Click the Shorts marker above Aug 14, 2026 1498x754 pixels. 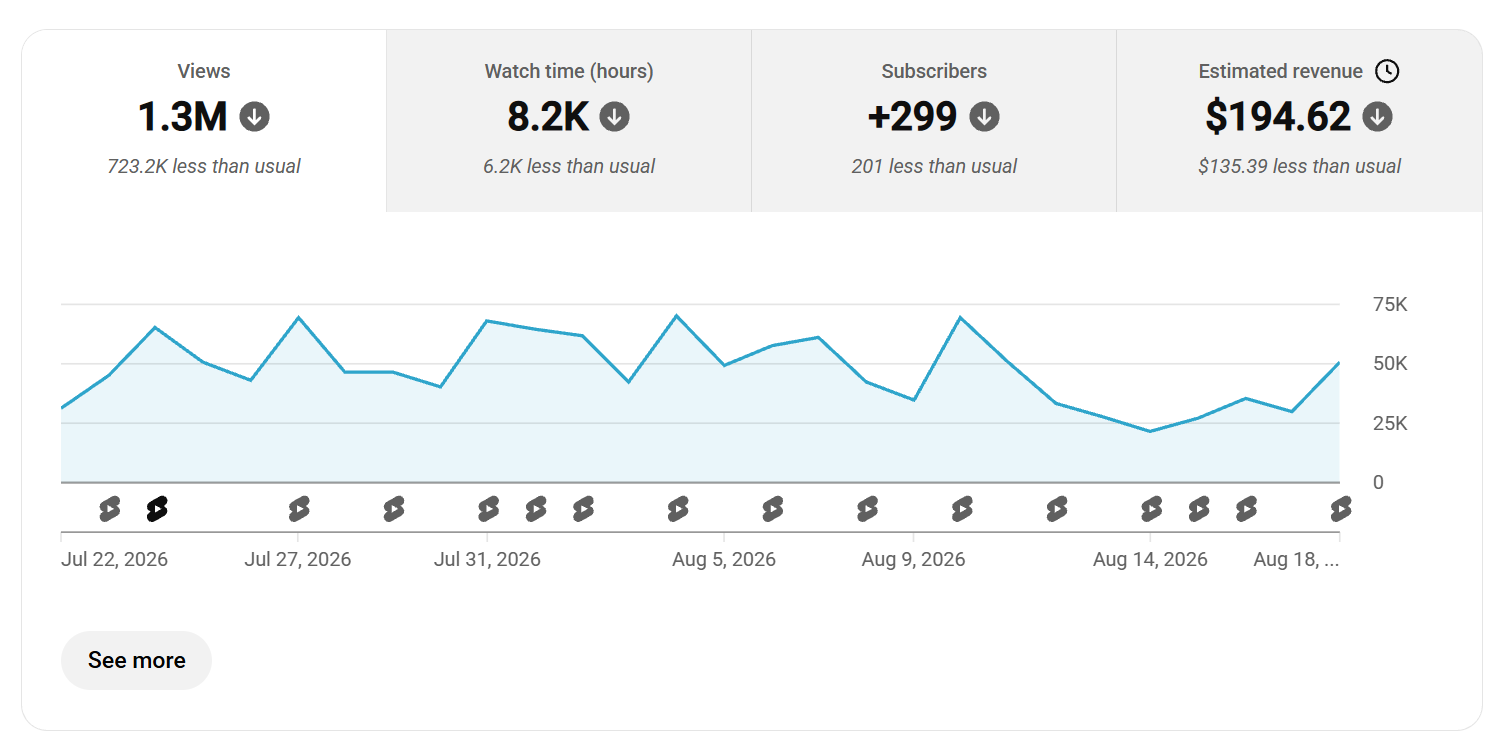coord(1151,509)
